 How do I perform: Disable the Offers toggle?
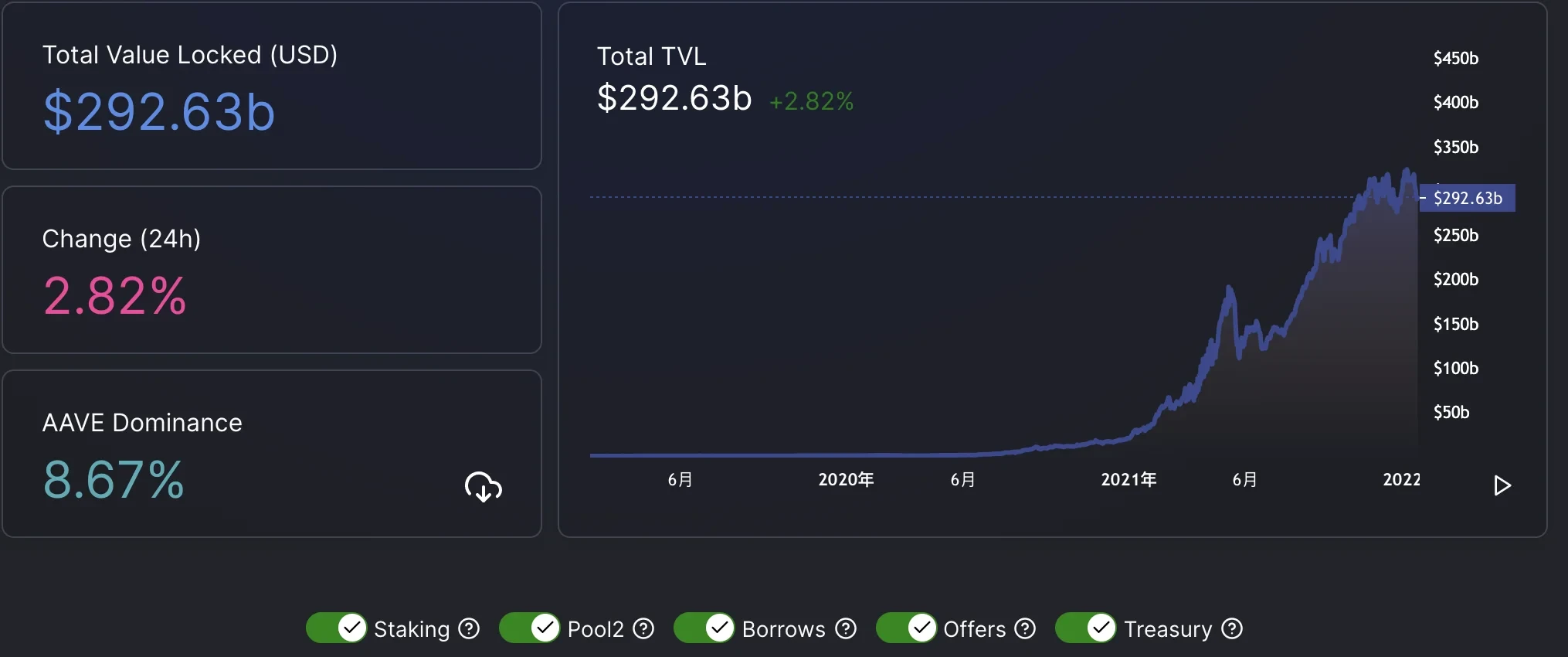[x=907, y=628]
